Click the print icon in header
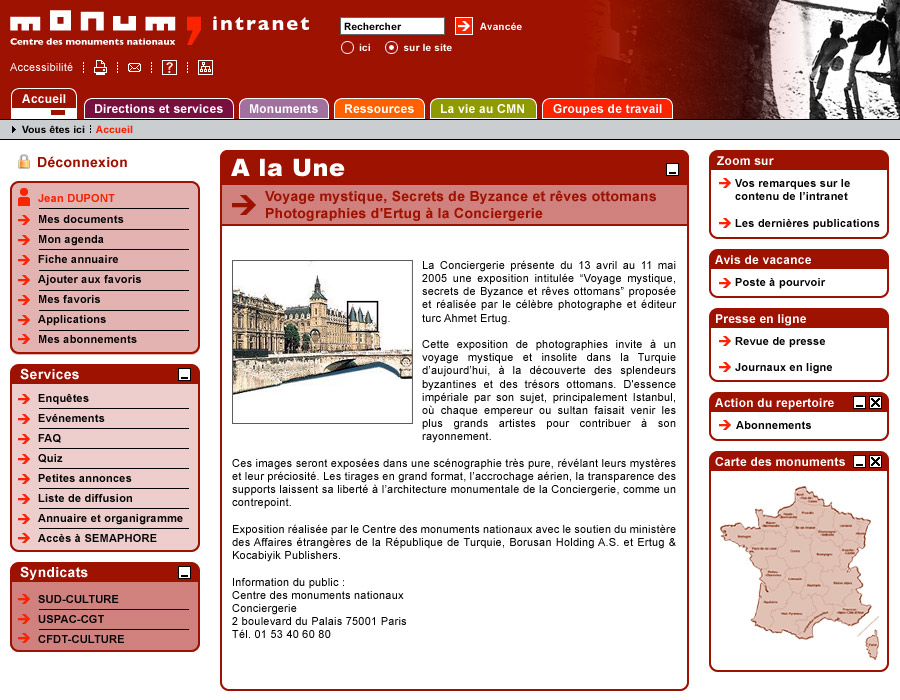This screenshot has height=700, width=900. [100, 68]
